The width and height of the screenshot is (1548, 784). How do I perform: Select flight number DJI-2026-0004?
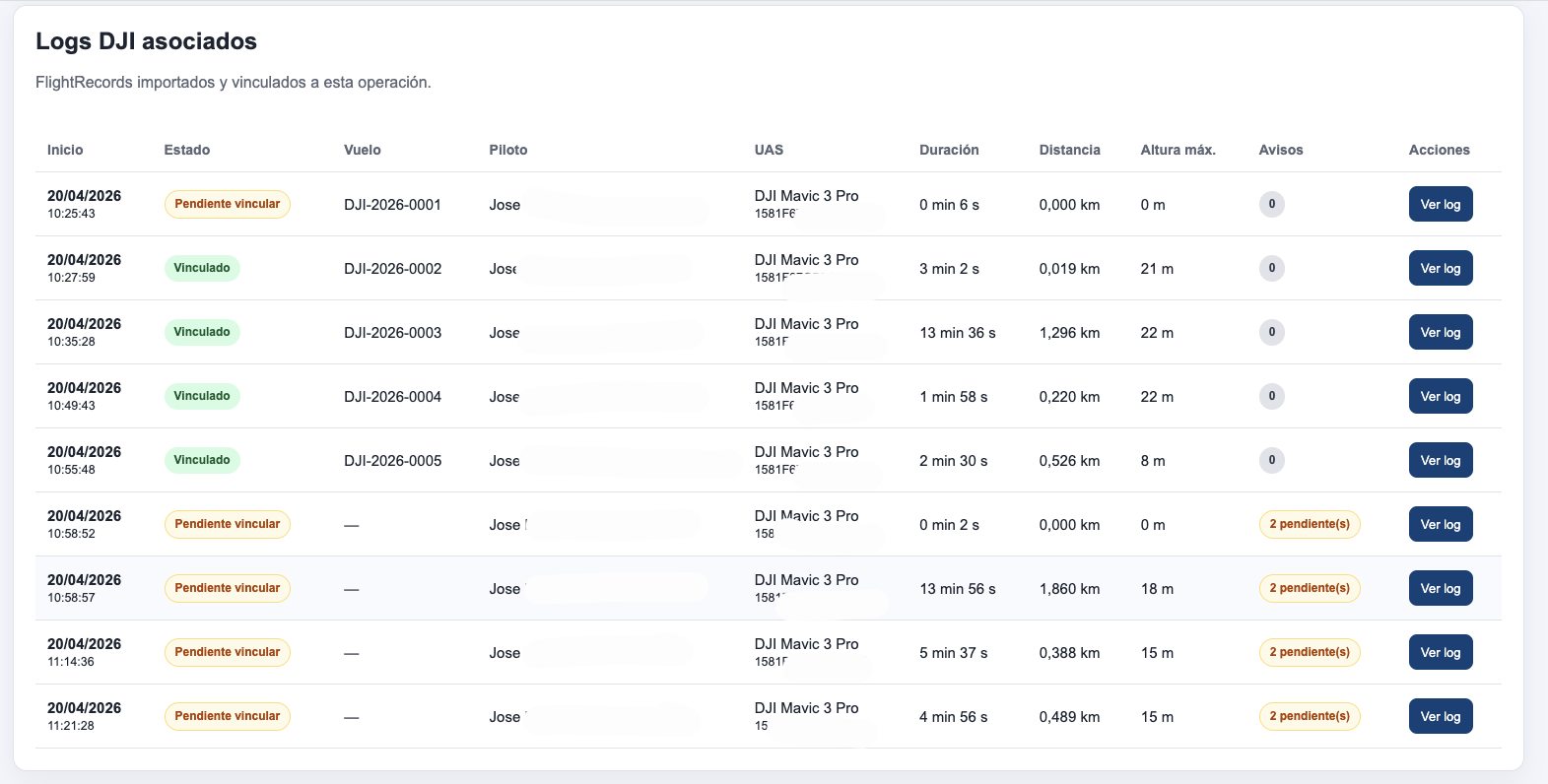[x=392, y=397]
